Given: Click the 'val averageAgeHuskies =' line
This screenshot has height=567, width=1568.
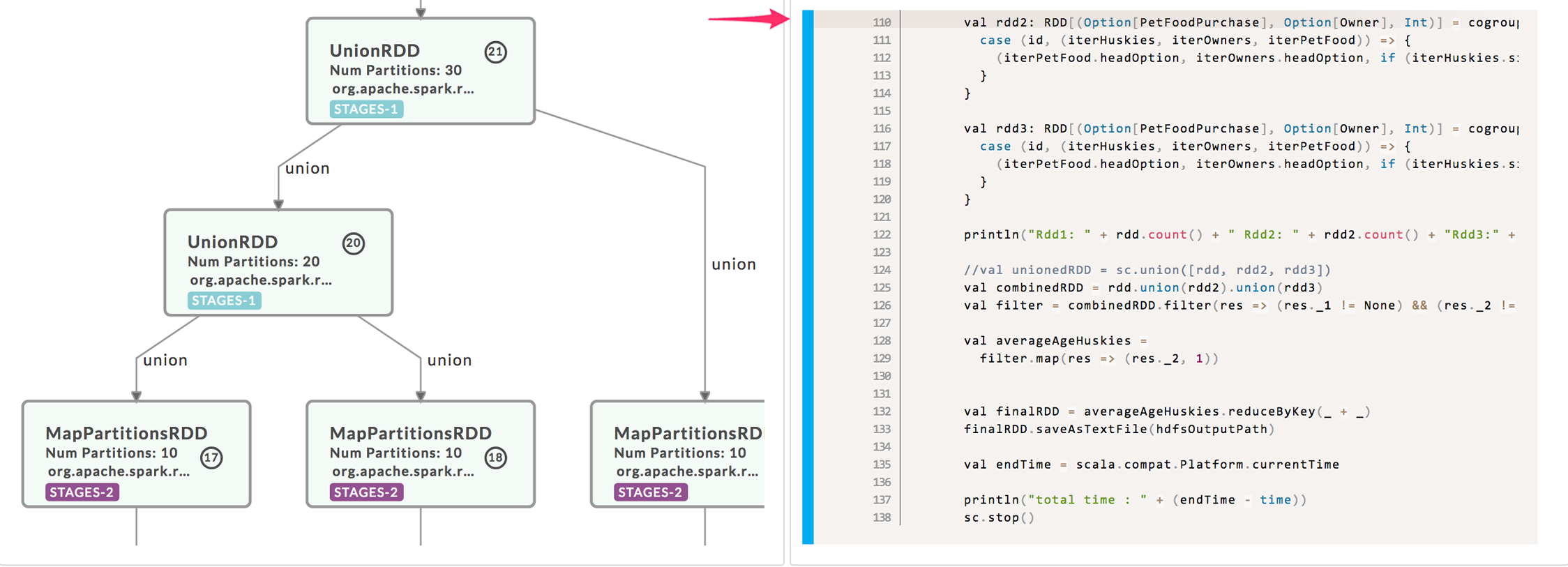Looking at the screenshot, I should pos(1055,340).
